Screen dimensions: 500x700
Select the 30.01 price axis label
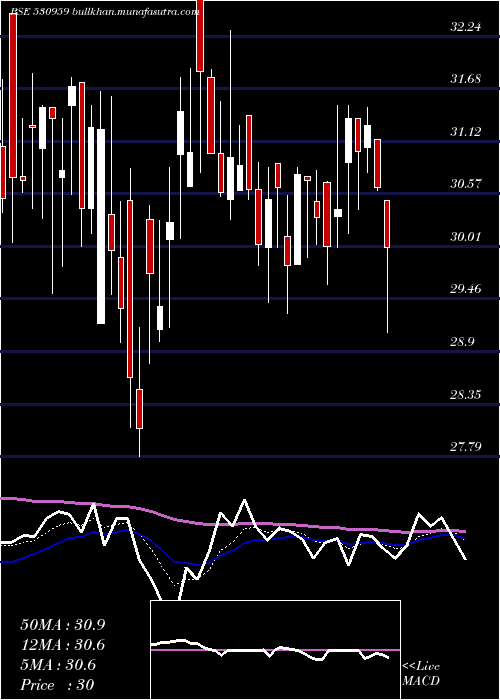(466, 236)
